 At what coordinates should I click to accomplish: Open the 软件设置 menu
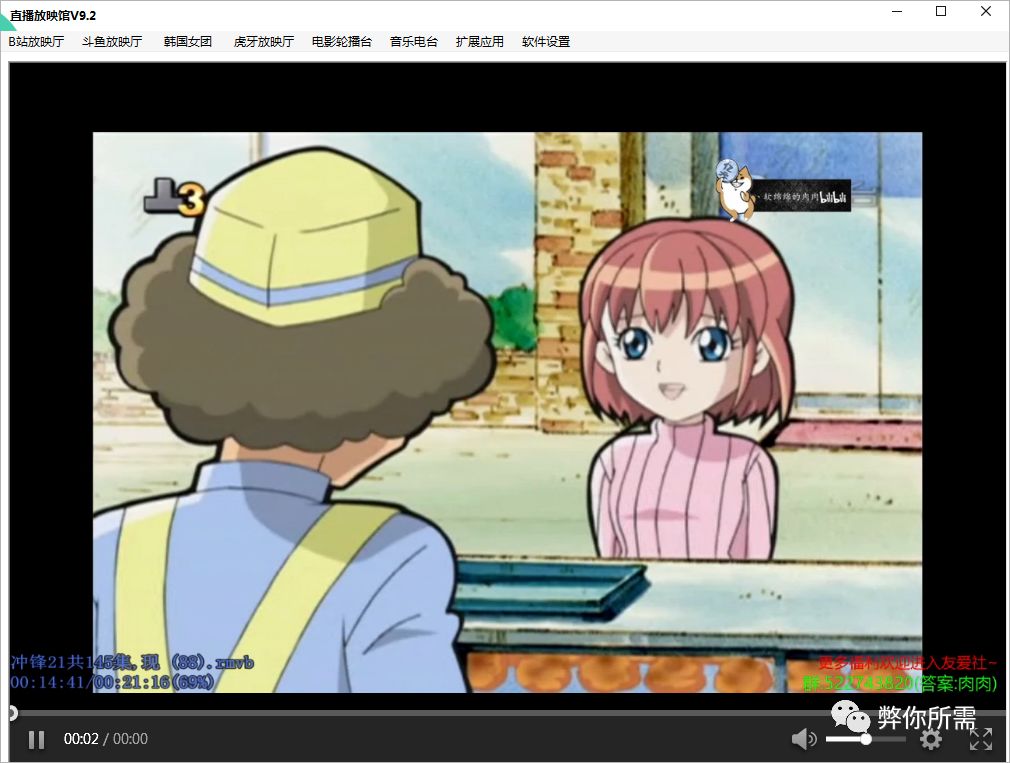(x=546, y=42)
